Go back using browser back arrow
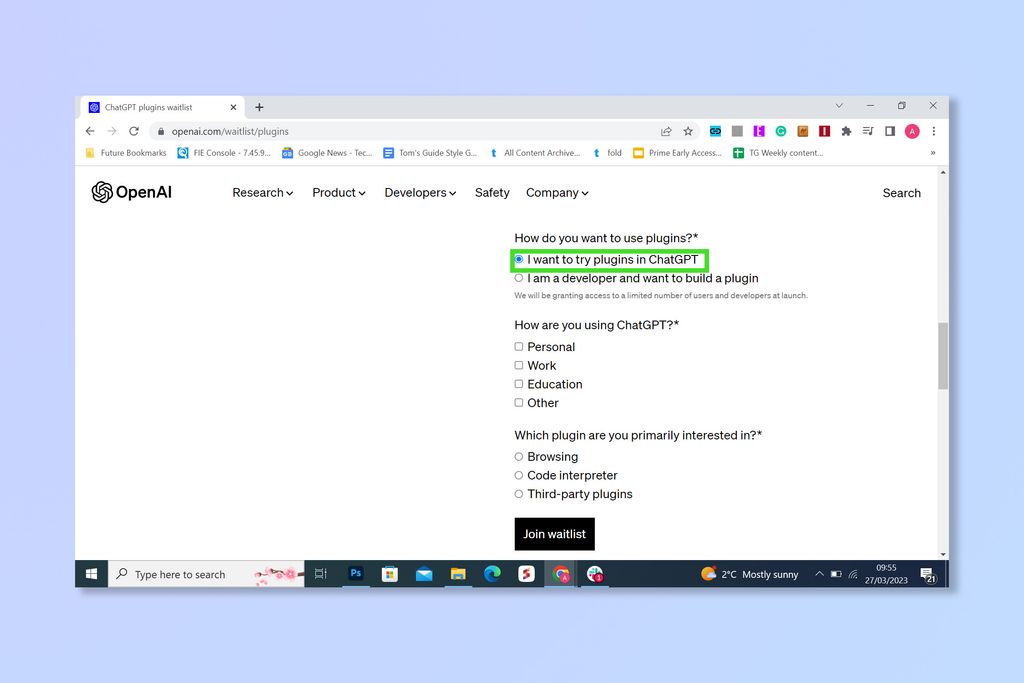Viewport: 1024px width, 683px height. tap(90, 131)
